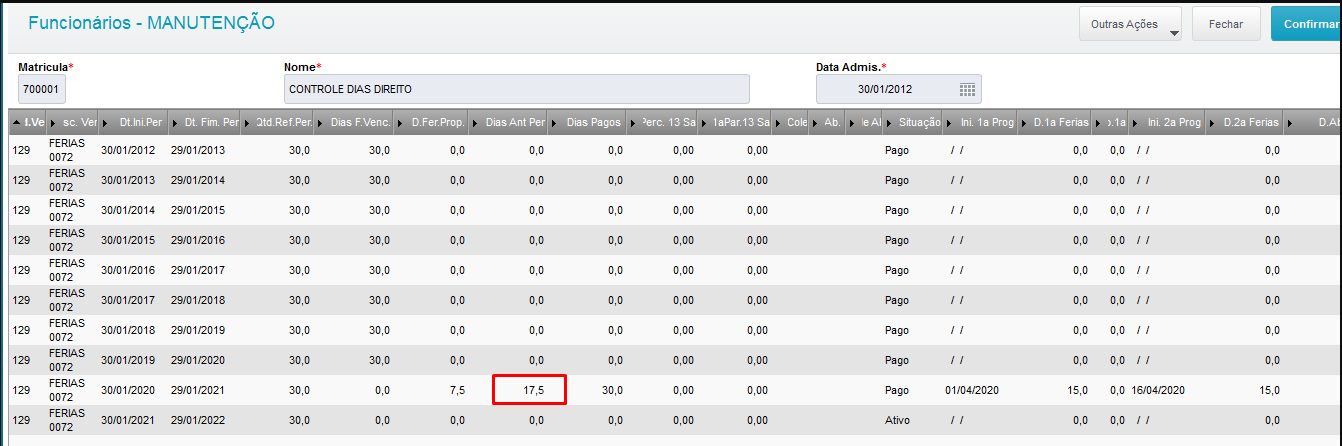Select the cell with end date 29/01/2021
This screenshot has height=446, width=1342.
(198, 390)
